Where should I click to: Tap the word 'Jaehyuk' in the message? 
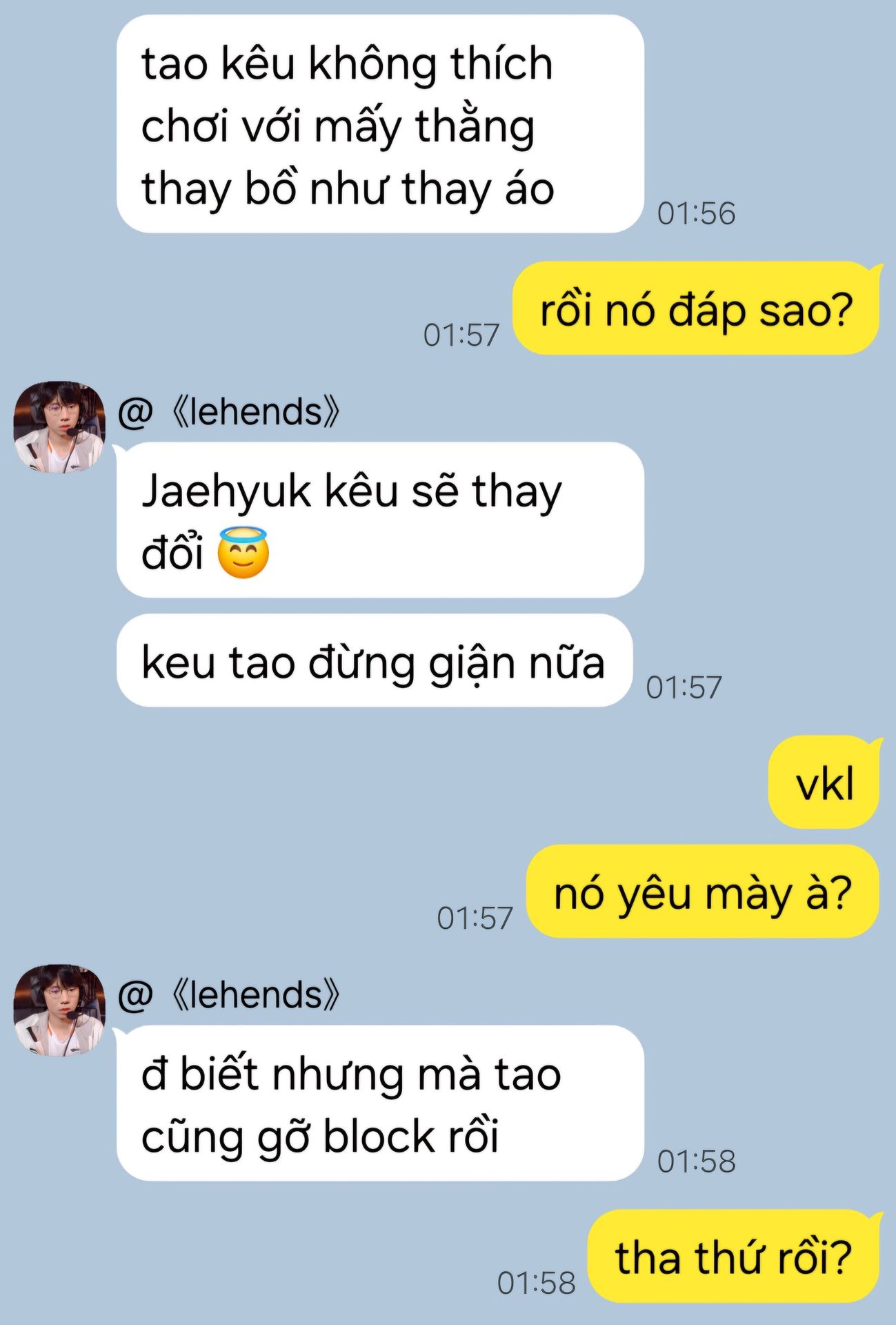point(226,493)
